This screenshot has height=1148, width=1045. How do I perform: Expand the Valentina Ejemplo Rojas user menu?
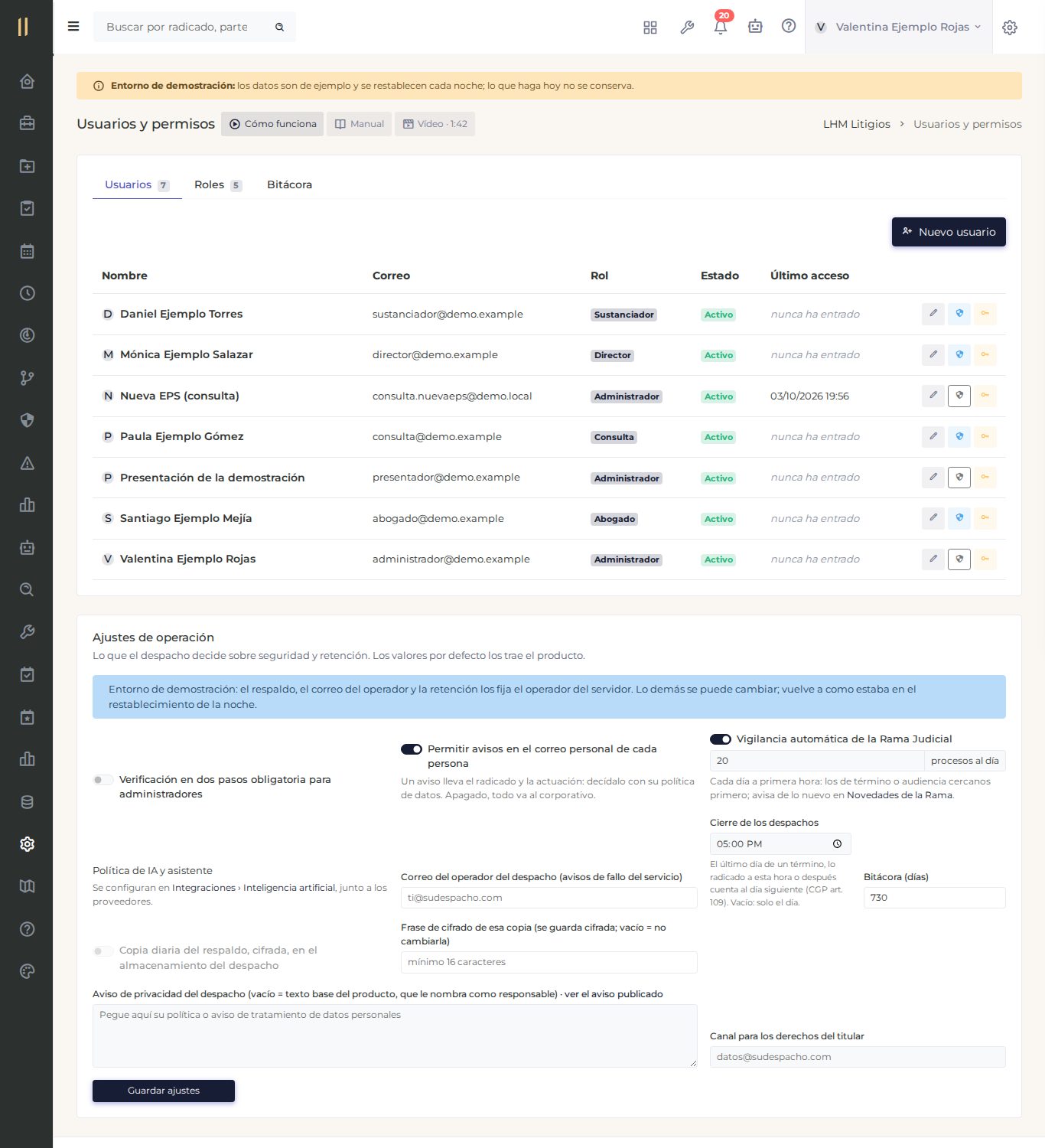click(898, 27)
